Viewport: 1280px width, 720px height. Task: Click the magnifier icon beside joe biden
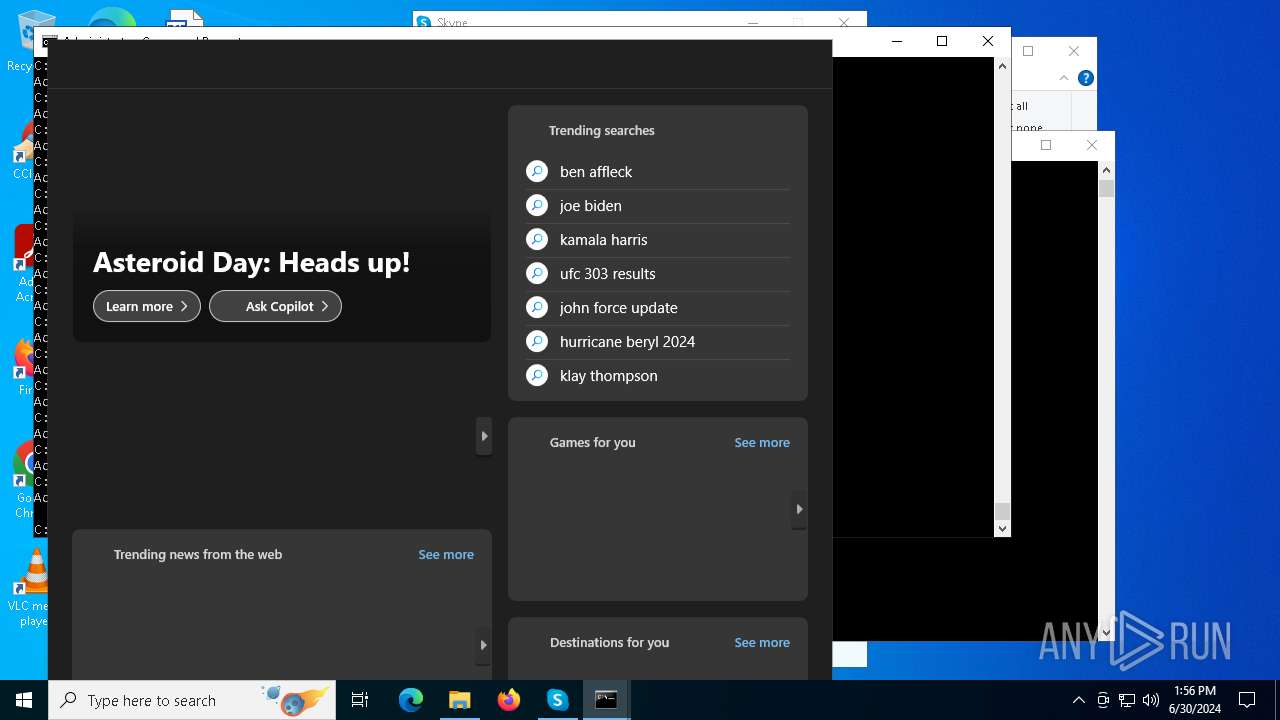pos(537,206)
